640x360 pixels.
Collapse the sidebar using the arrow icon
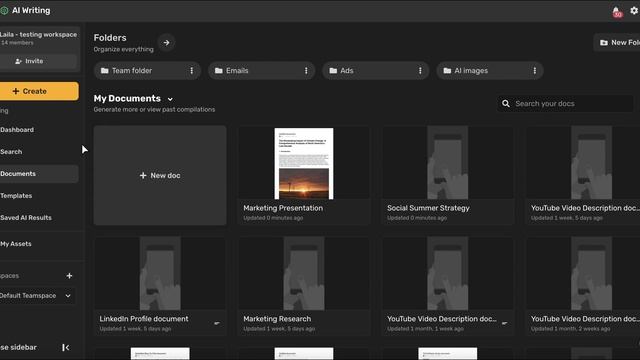65,347
